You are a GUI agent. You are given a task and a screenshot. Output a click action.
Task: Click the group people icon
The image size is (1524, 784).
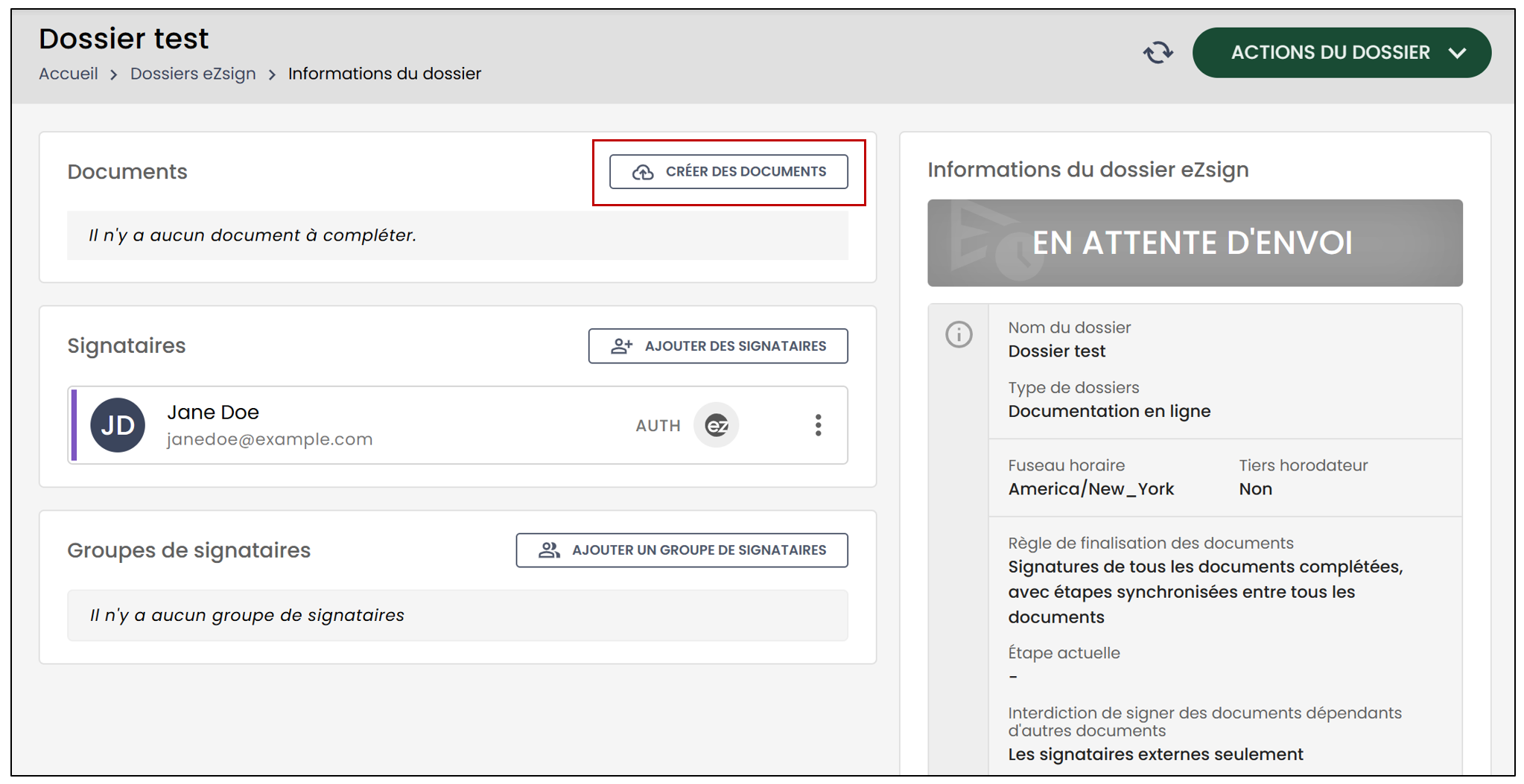click(550, 550)
